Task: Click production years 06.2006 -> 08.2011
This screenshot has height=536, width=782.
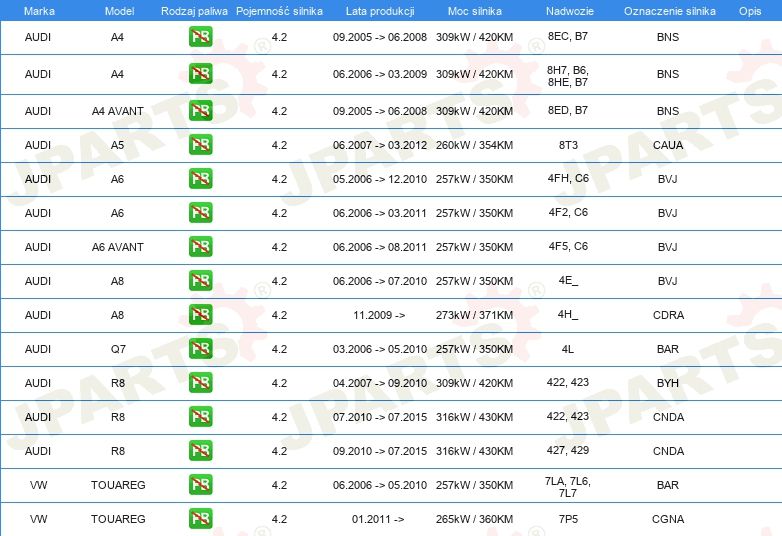Action: (380, 247)
